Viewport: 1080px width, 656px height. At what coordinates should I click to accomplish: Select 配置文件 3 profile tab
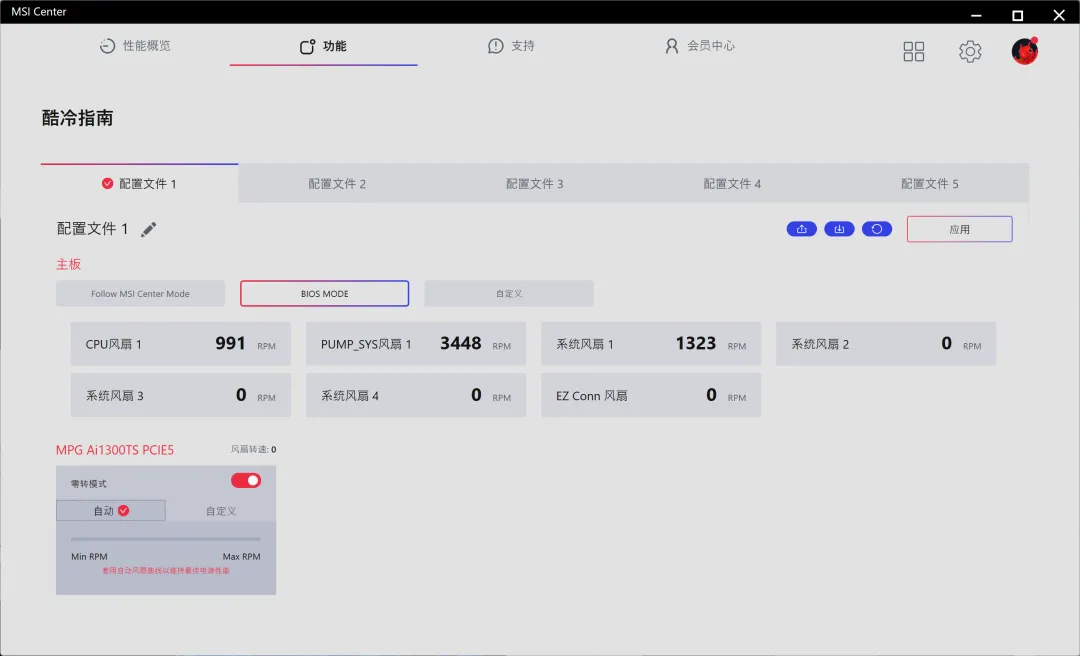tap(534, 183)
